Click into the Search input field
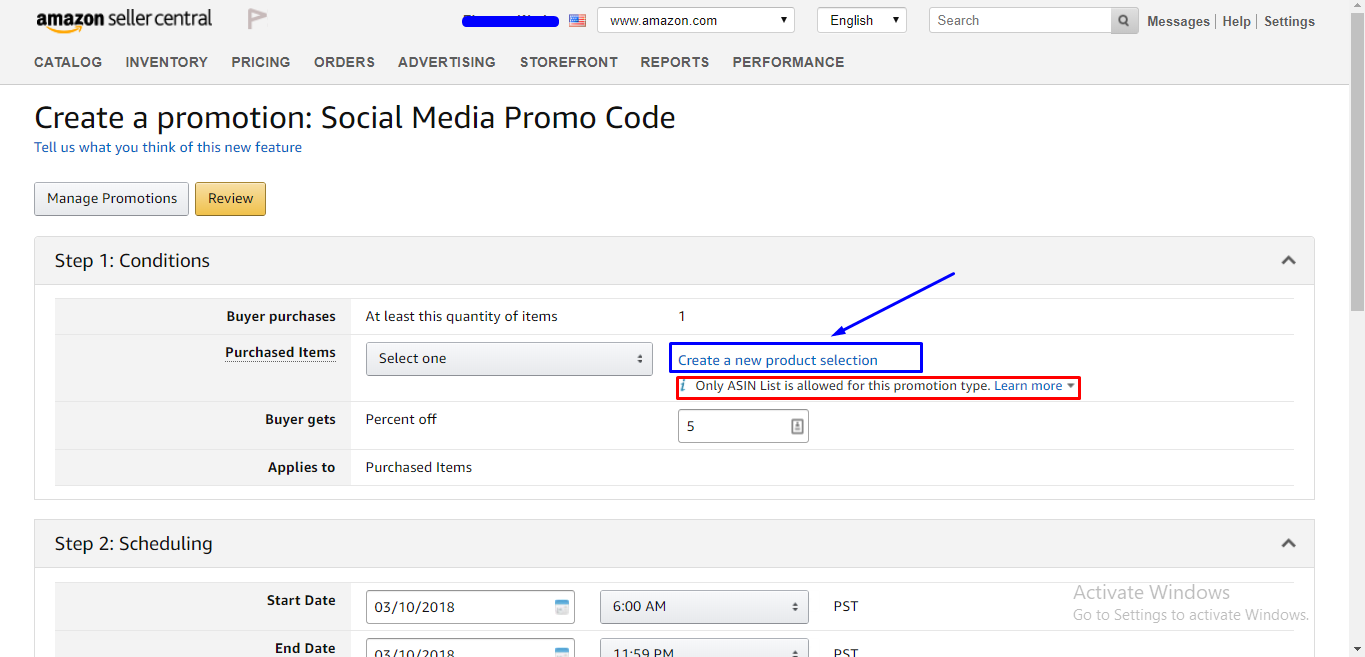This screenshot has height=657, width=1365. (x=1020, y=20)
